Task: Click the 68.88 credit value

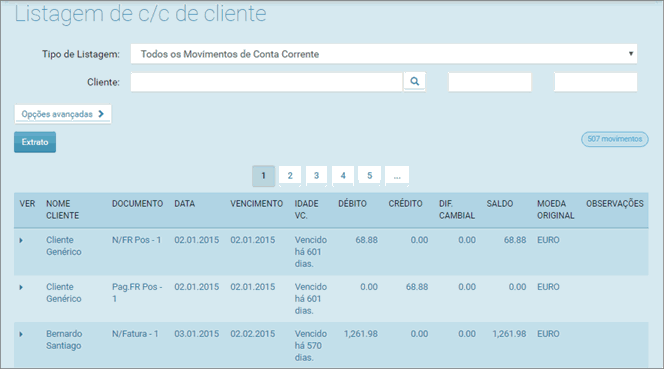Action: [417, 287]
